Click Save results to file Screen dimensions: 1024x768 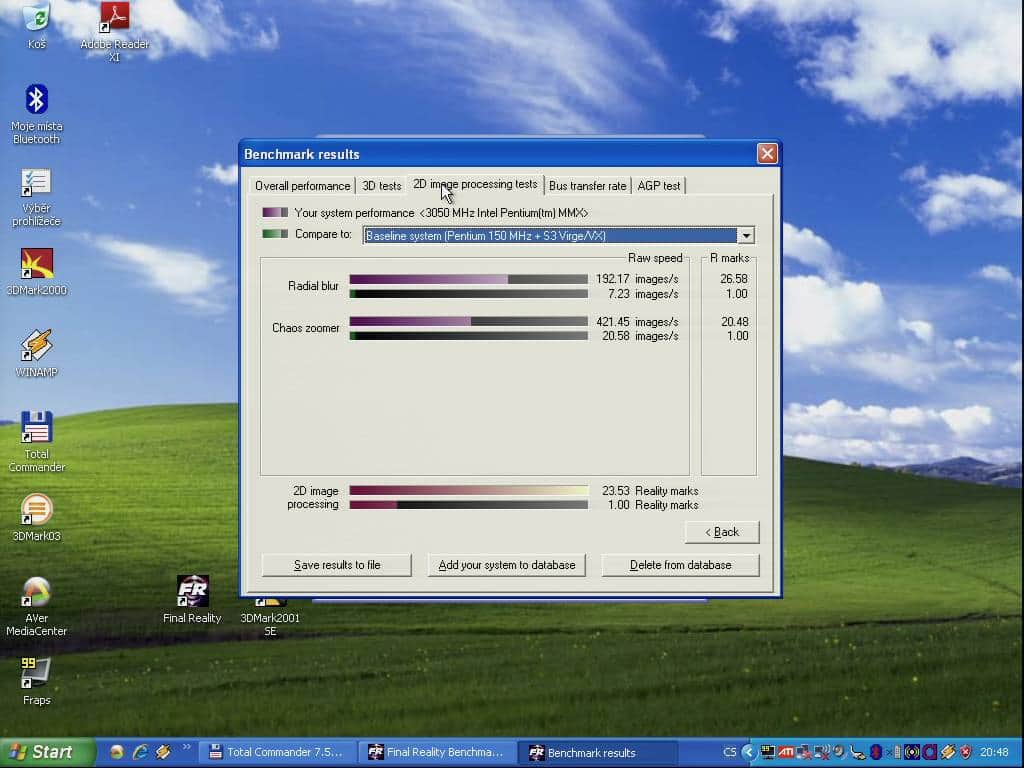[337, 565]
